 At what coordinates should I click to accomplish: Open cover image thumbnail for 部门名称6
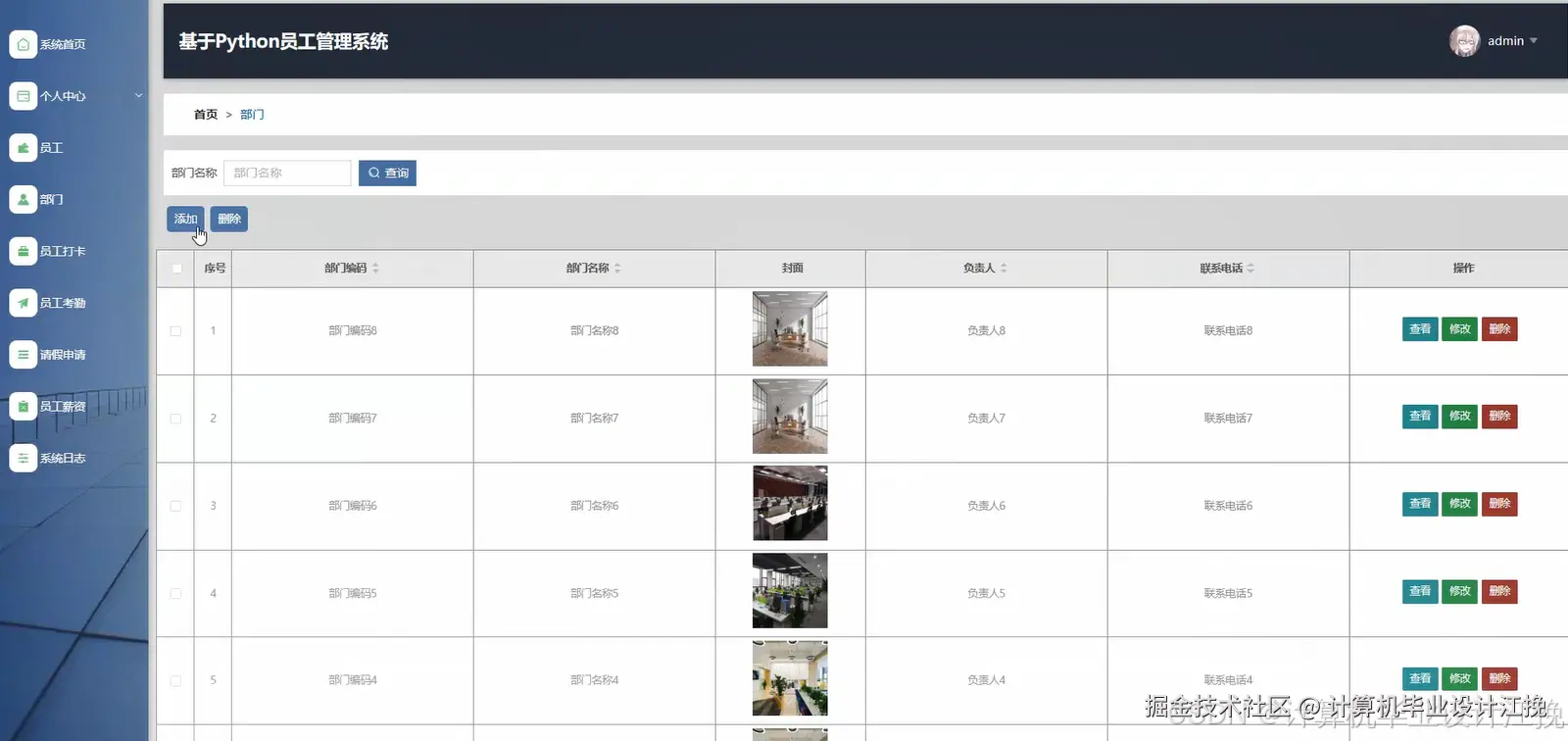click(790, 504)
